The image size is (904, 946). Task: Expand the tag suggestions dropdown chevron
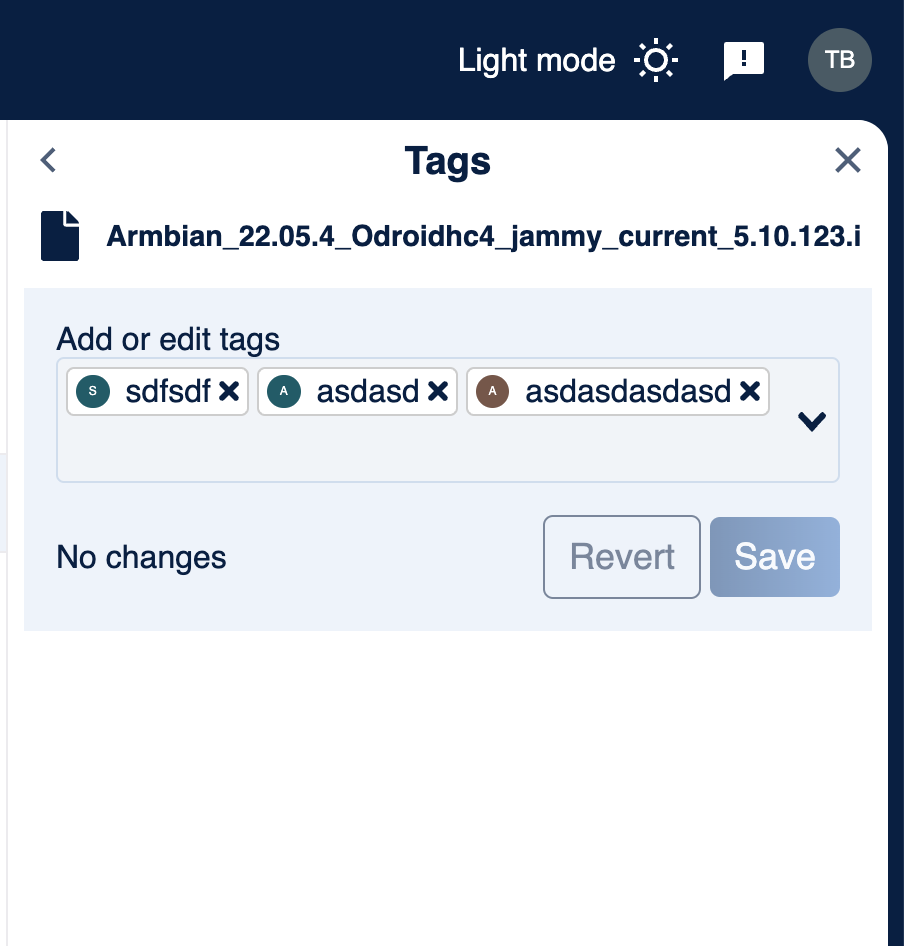(811, 421)
